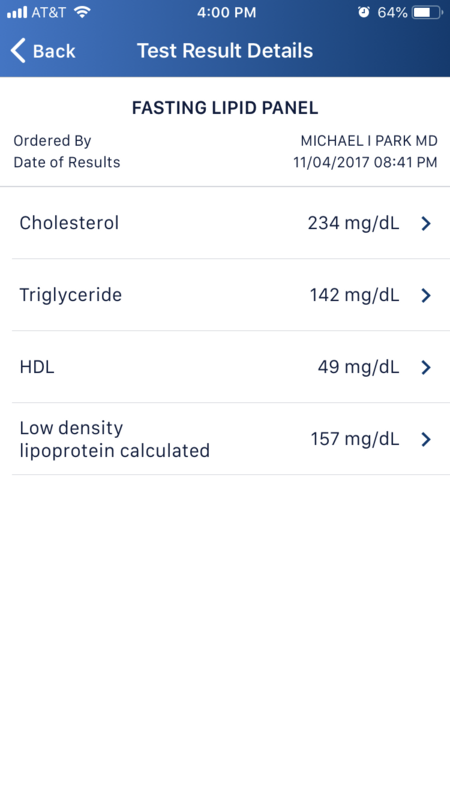Tap the 49 mg/dL HDL value
The height and width of the screenshot is (800, 450).
tap(359, 367)
